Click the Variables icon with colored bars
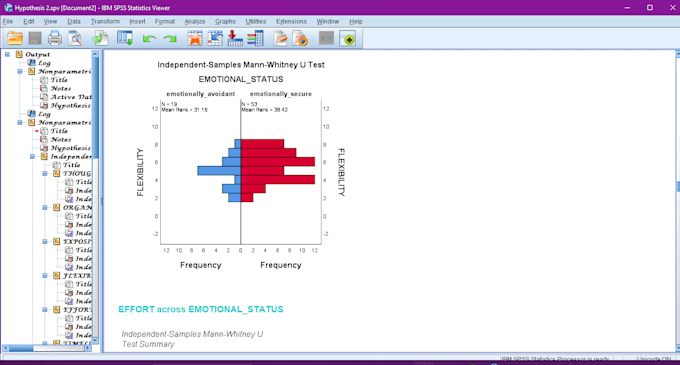The height and width of the screenshot is (365, 680). pyautogui.click(x=255, y=39)
